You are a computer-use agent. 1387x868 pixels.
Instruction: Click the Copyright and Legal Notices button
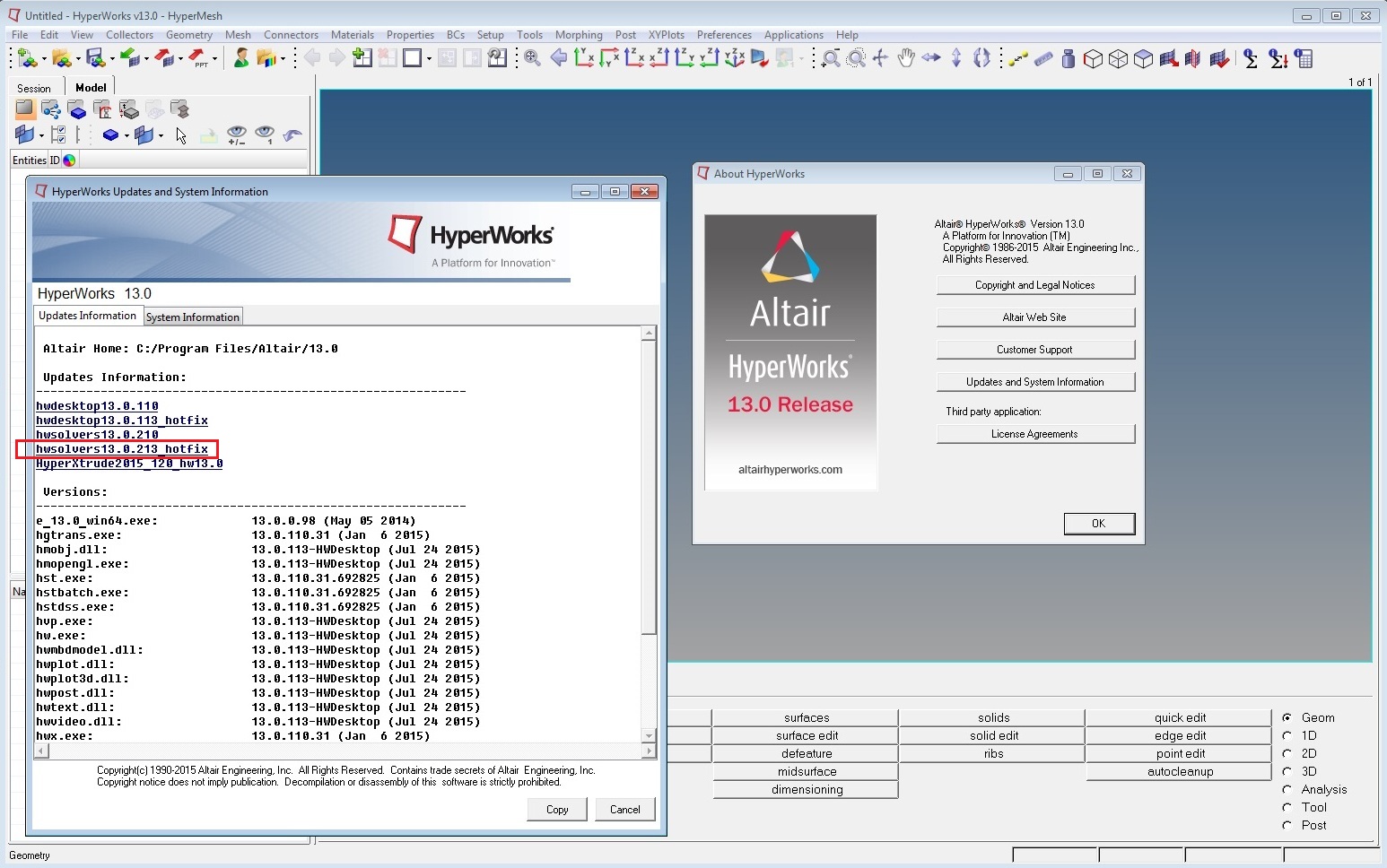click(1035, 285)
